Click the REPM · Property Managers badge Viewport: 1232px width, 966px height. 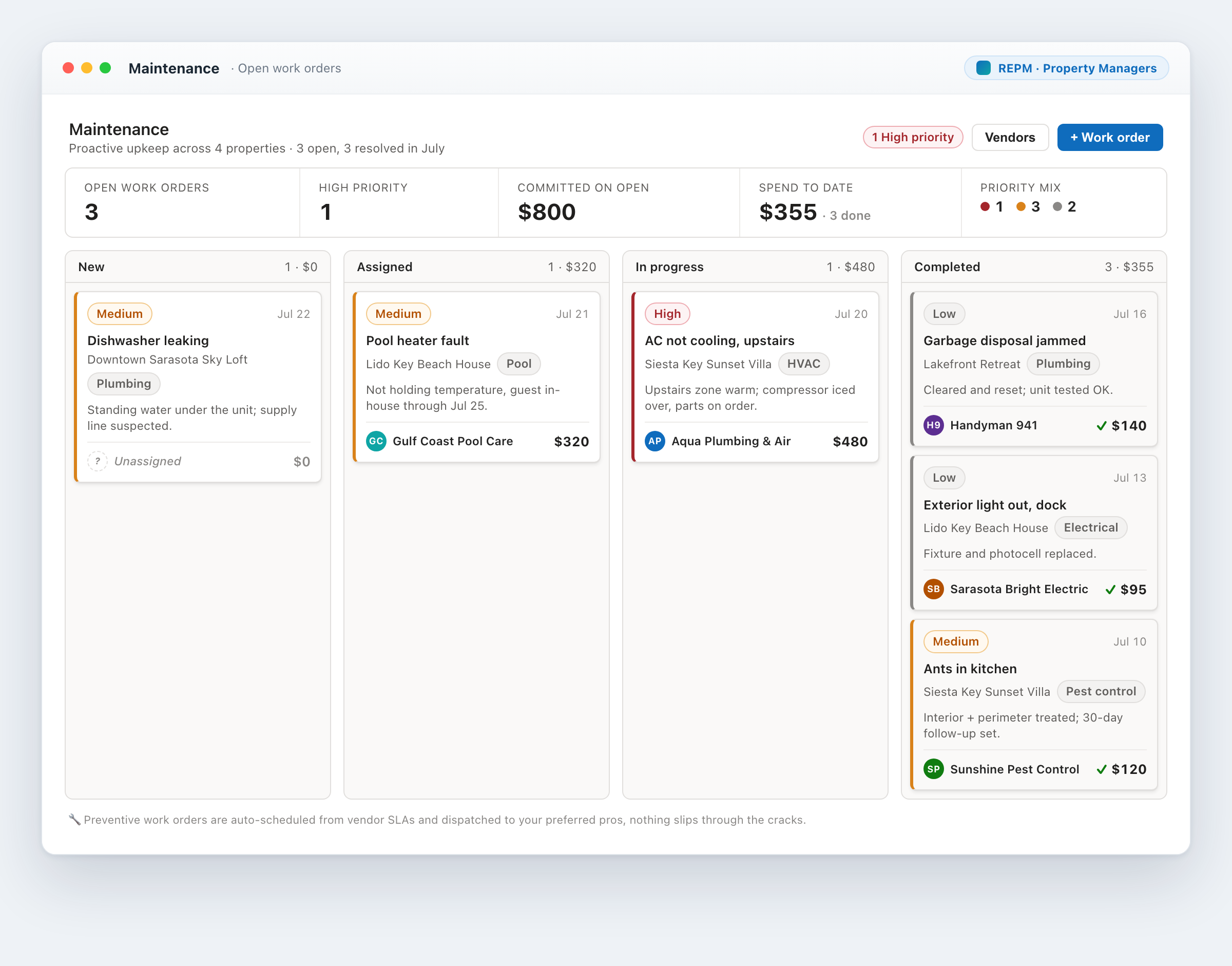tap(1066, 68)
